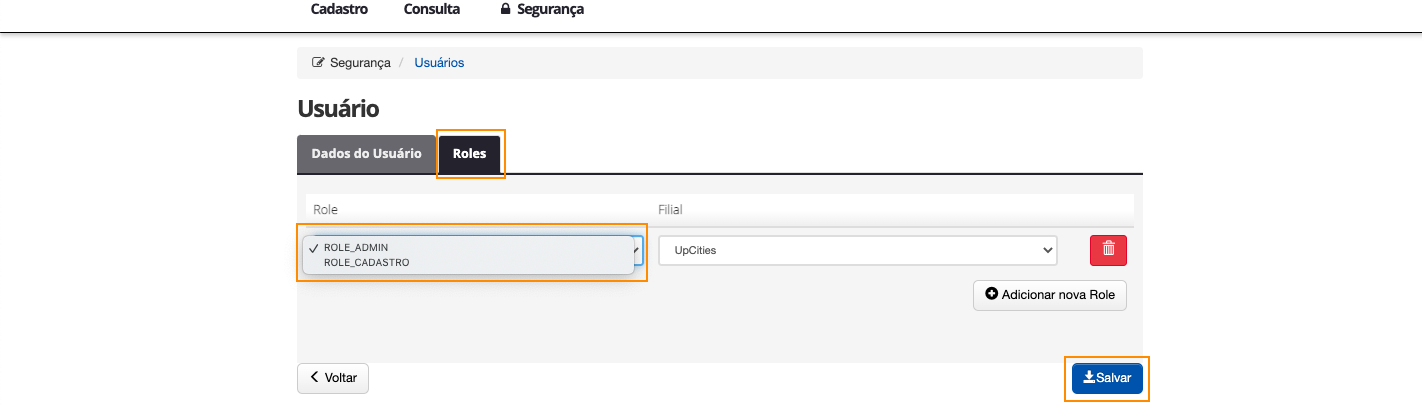Follow the Usuários breadcrumb link

point(439,62)
